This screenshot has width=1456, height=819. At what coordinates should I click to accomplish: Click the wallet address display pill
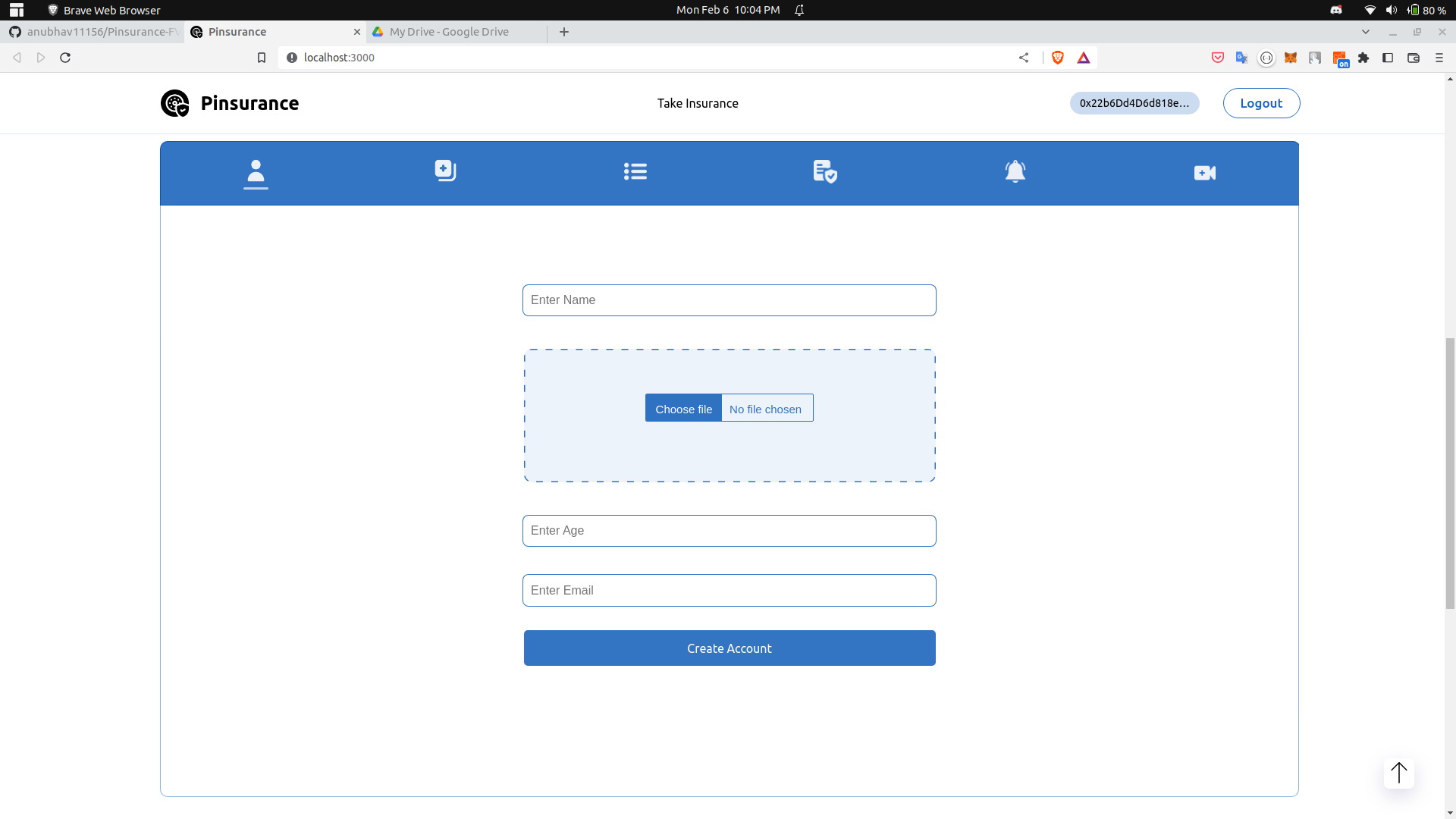tap(1134, 103)
